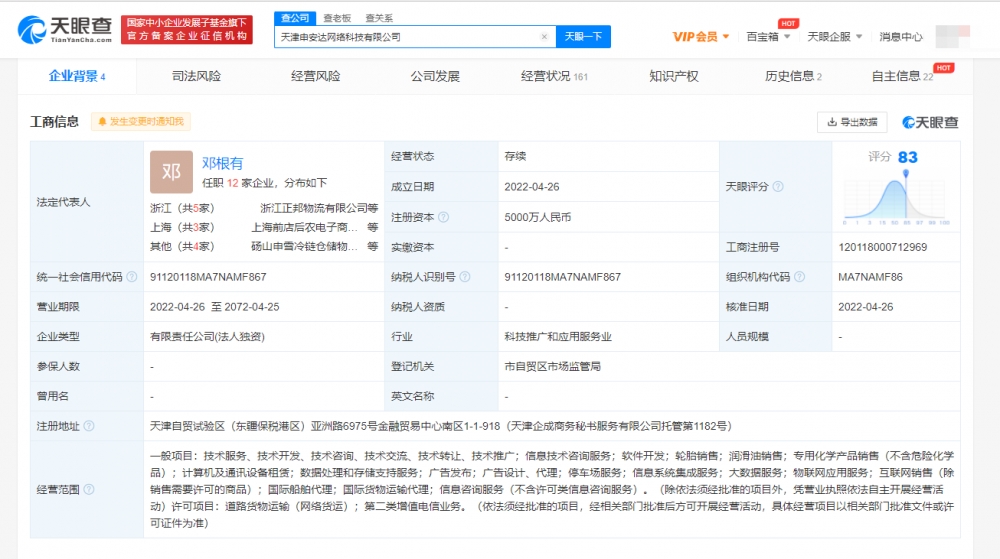Screen dimensions: 1000x559
Task: Open the 百宝箱 dropdown menu
Action: click(769, 37)
